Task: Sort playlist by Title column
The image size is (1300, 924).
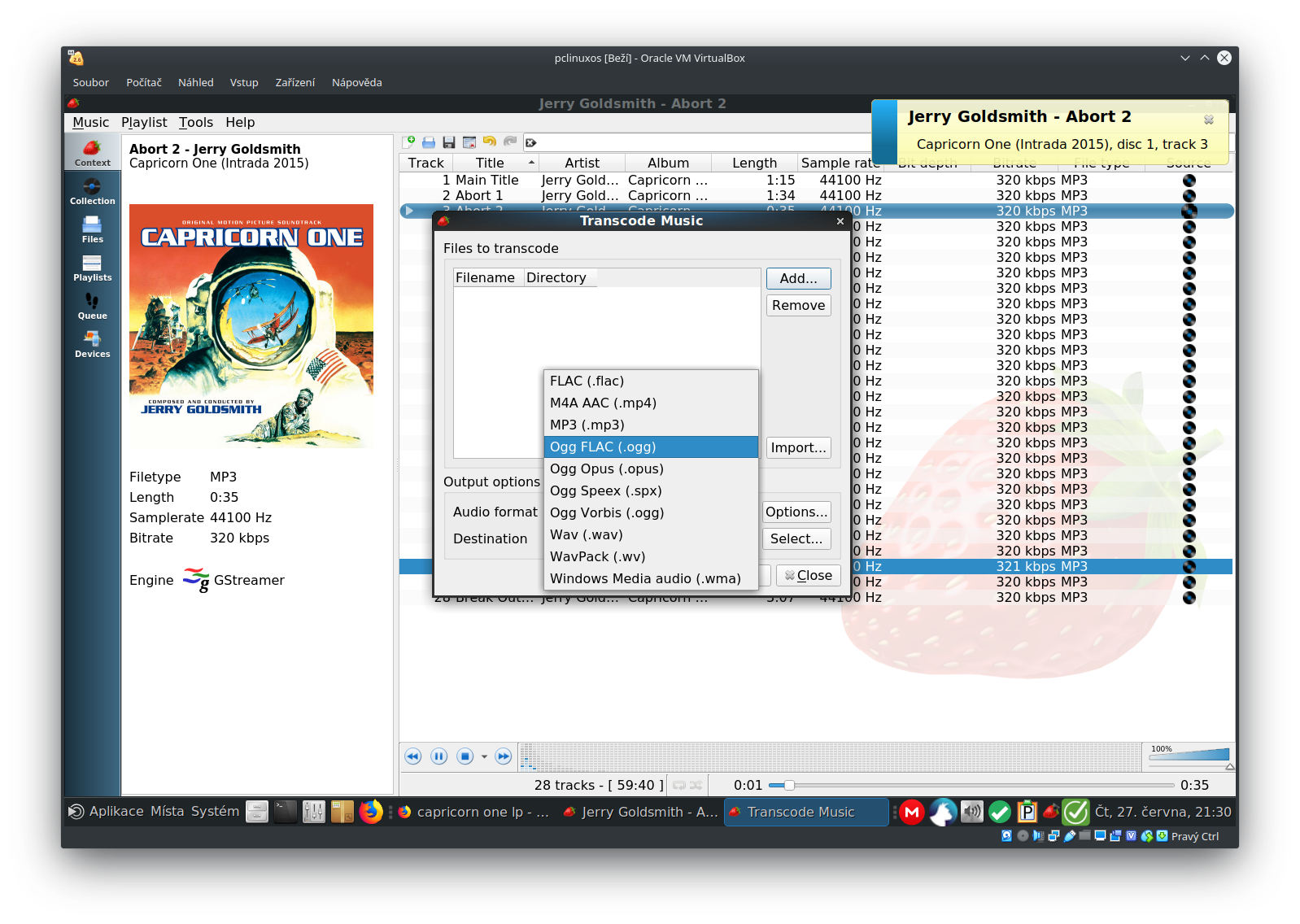Action: coord(495,163)
